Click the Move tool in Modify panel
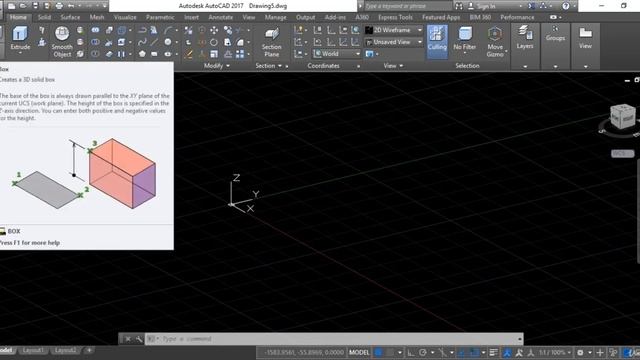The width and height of the screenshot is (640, 360). (x=214, y=30)
